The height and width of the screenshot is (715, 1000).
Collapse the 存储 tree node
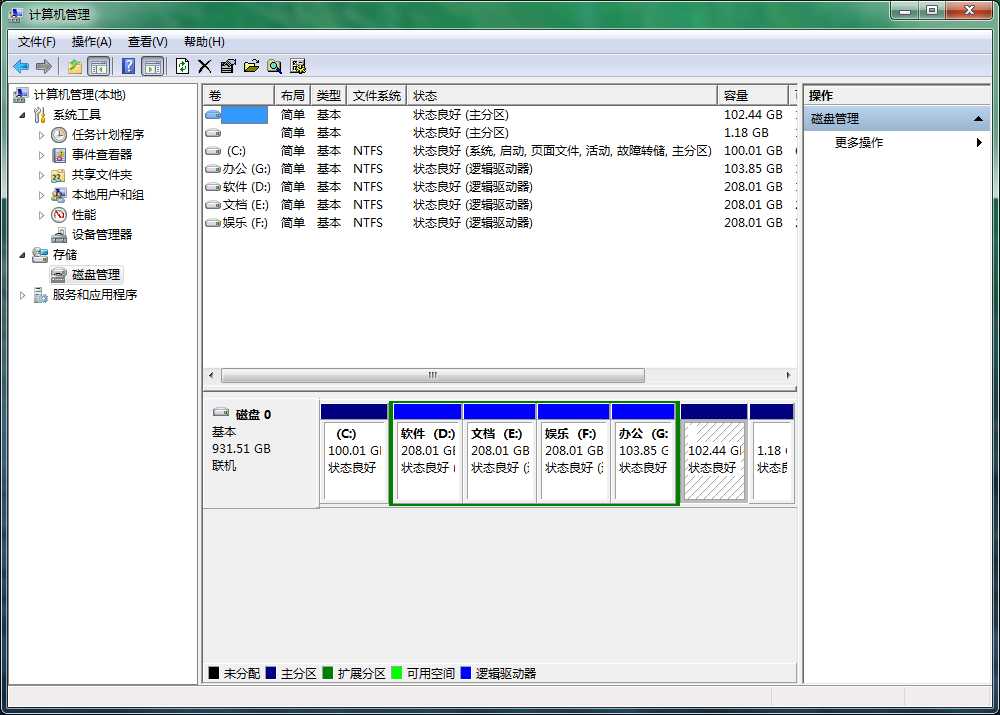coord(22,255)
